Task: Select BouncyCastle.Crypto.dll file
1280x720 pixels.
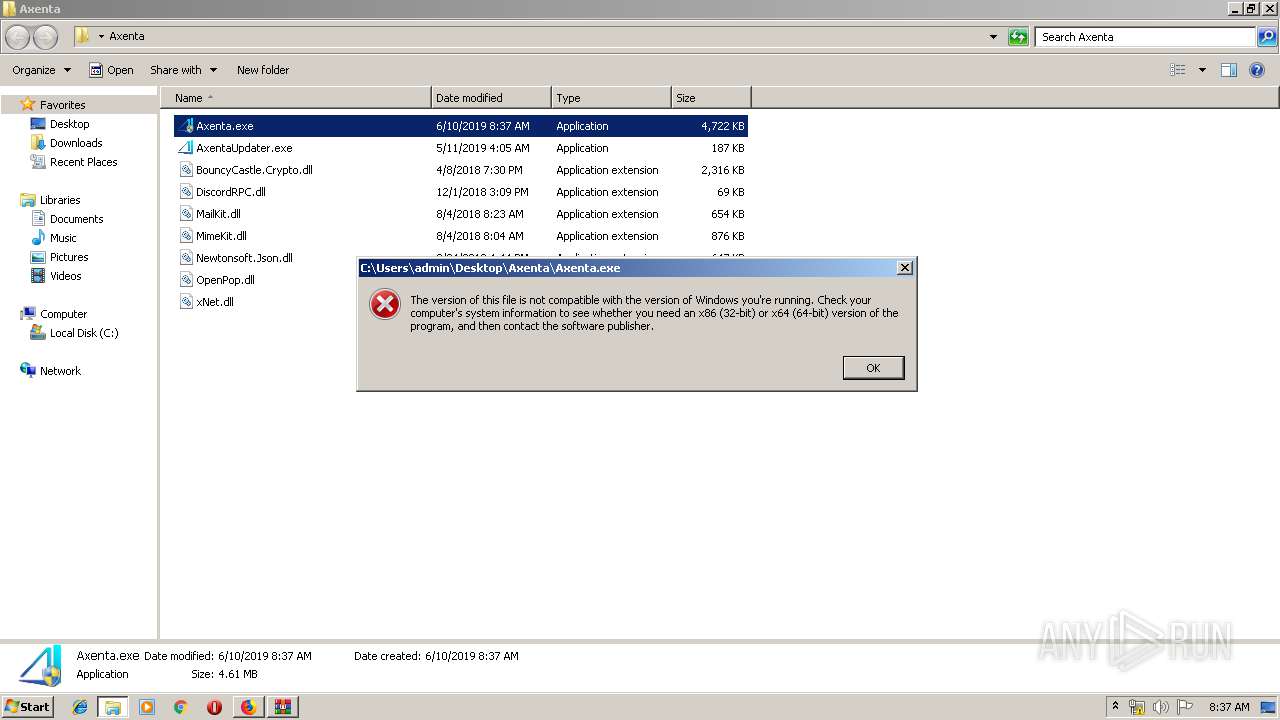Action: [254, 170]
